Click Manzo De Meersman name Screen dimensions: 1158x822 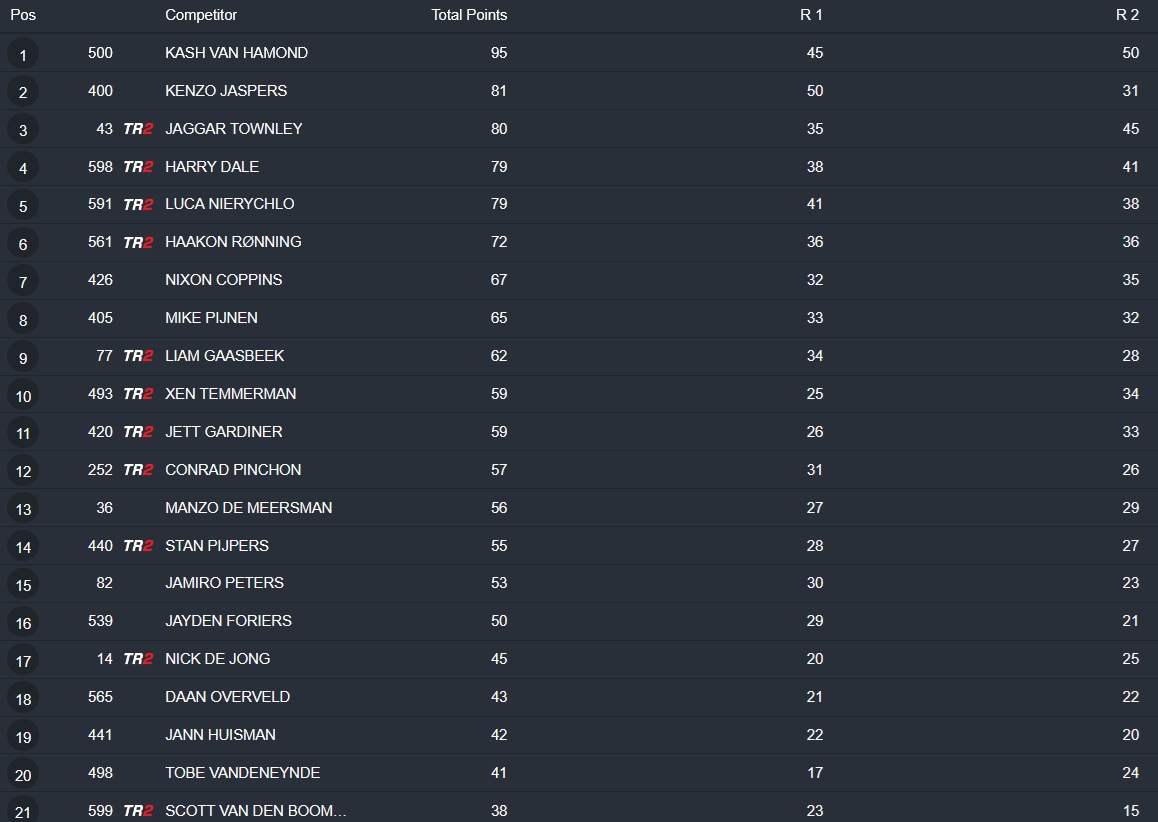coord(248,508)
